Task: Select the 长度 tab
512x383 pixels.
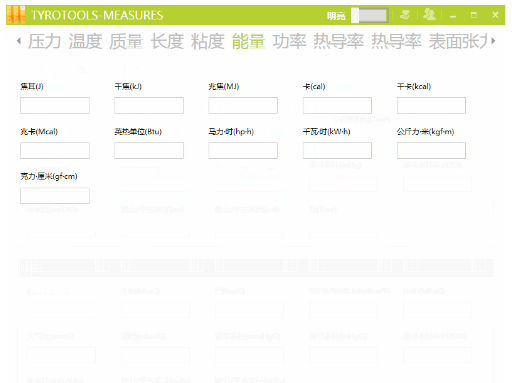Action: tap(167, 42)
